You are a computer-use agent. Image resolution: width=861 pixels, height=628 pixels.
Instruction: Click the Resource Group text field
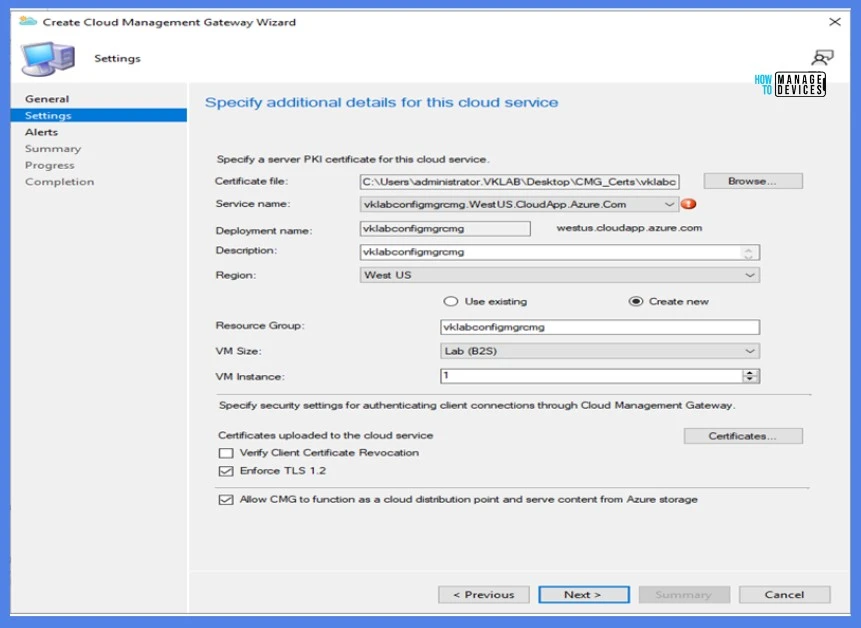pyautogui.click(x=600, y=327)
